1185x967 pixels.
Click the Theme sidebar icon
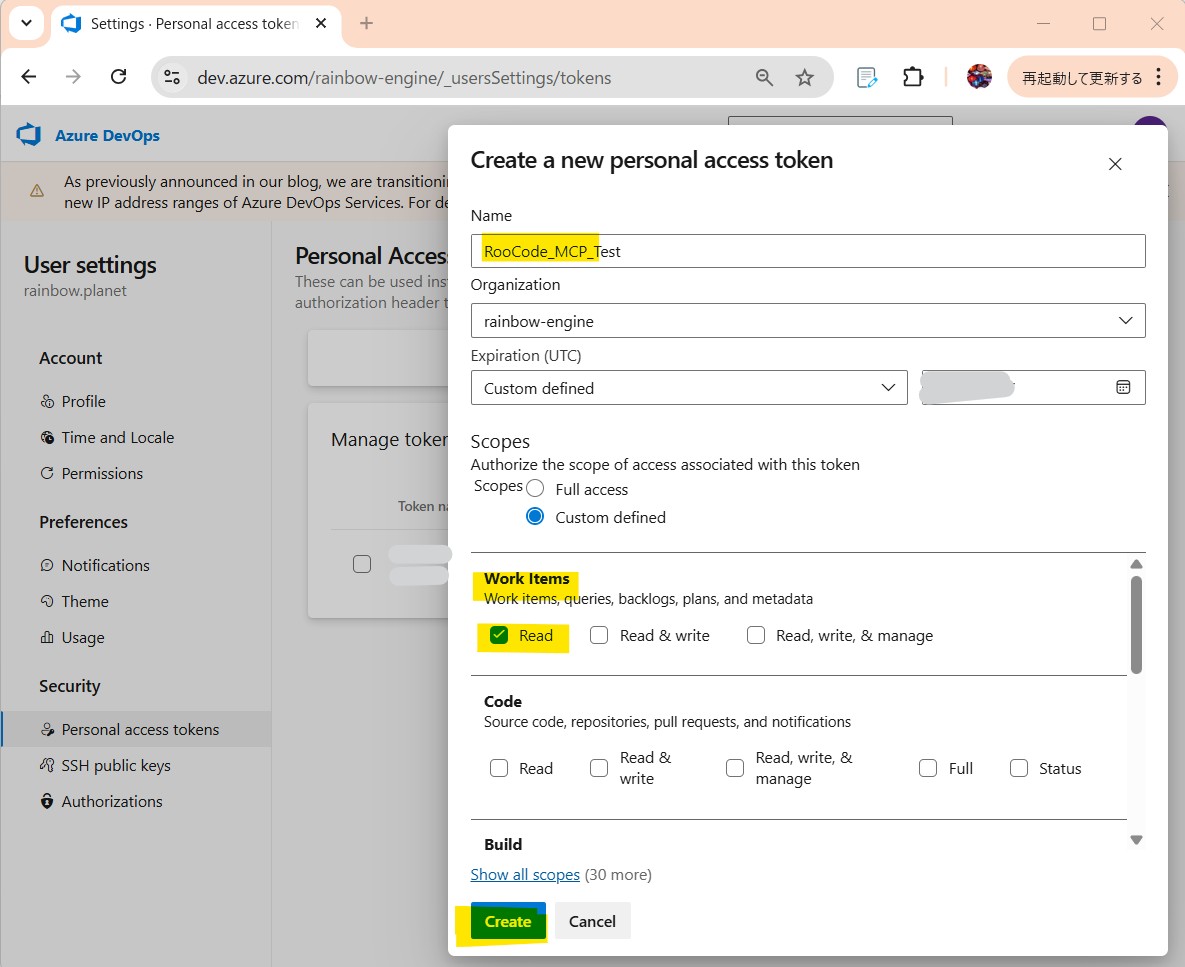pyautogui.click(x=47, y=601)
